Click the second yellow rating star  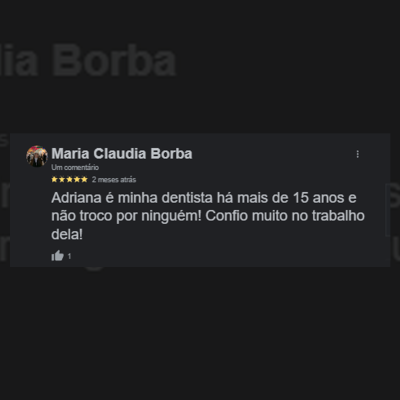click(x=62, y=179)
